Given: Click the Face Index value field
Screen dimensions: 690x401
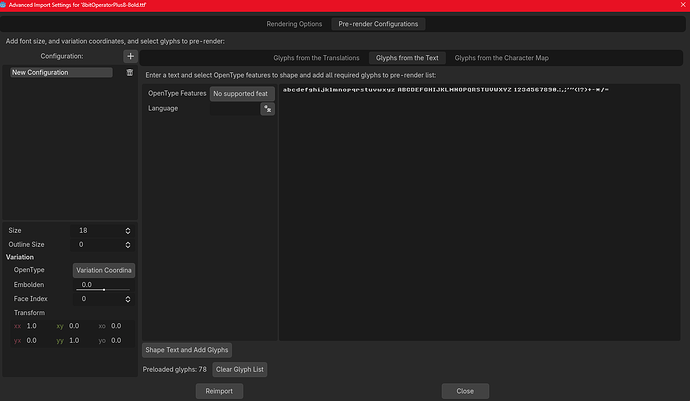Looking at the screenshot, I should tap(98, 299).
